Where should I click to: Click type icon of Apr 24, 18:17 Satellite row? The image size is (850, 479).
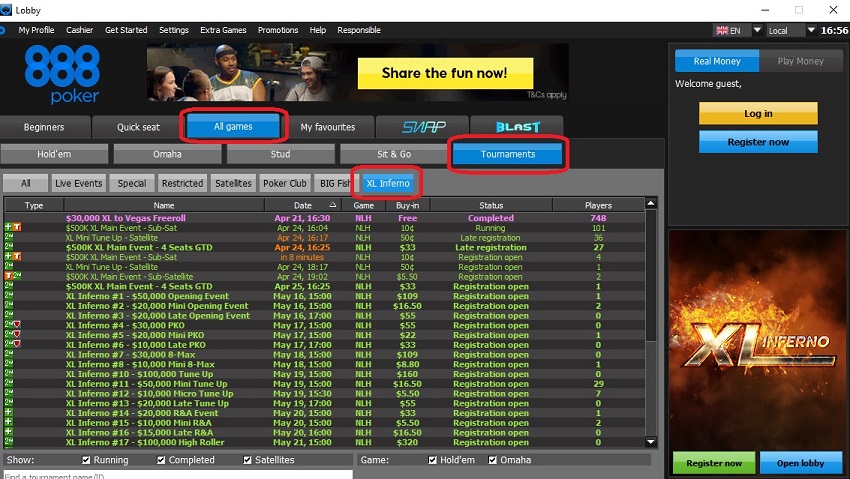tap(9, 267)
